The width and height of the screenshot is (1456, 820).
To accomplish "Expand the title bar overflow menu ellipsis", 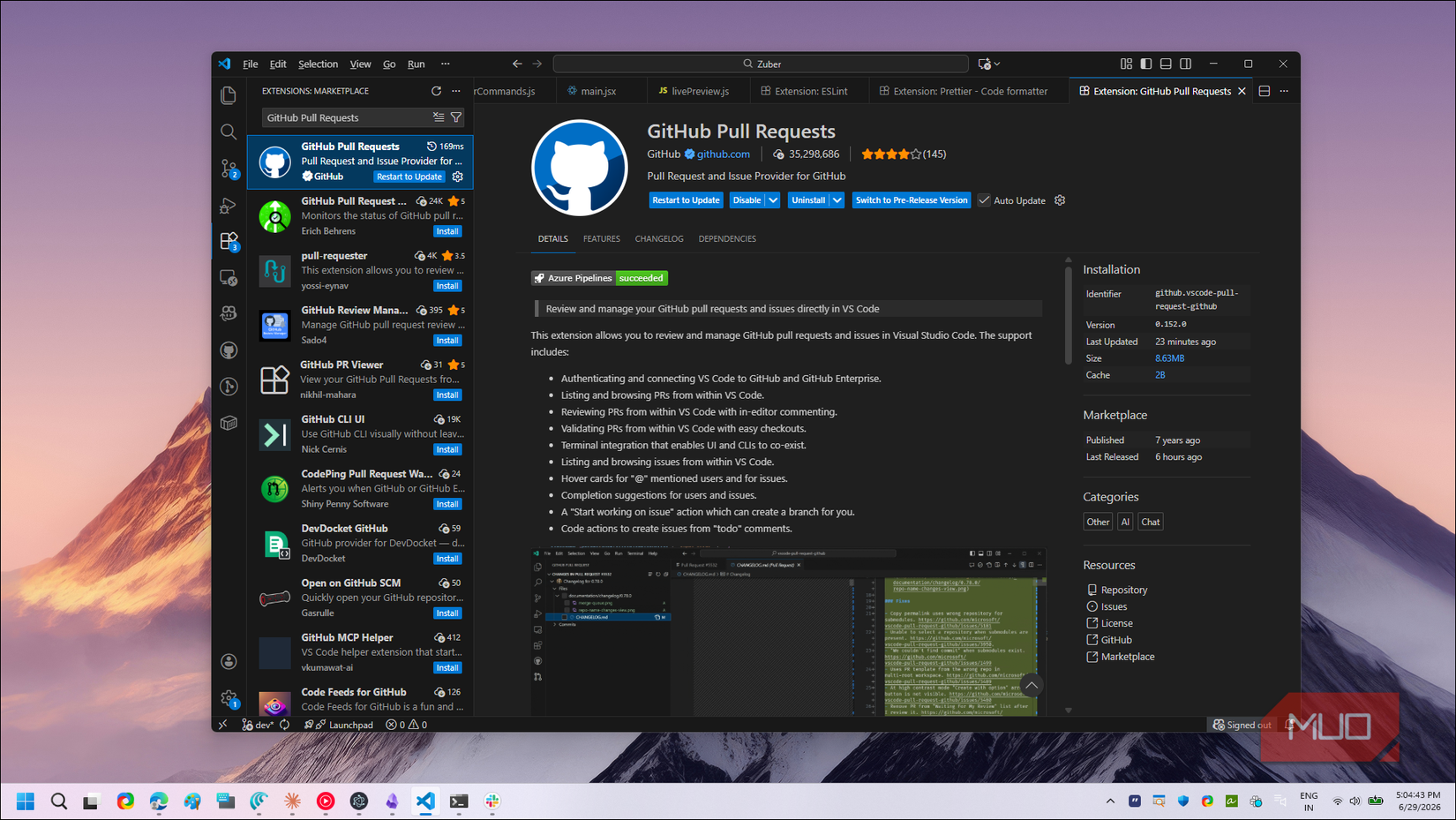I will coord(446,64).
